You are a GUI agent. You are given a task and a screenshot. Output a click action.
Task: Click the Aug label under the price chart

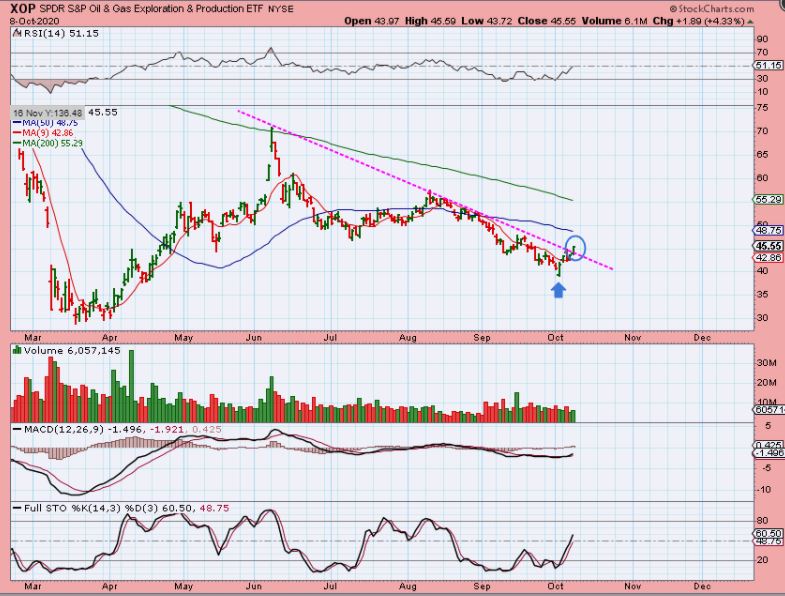click(408, 338)
